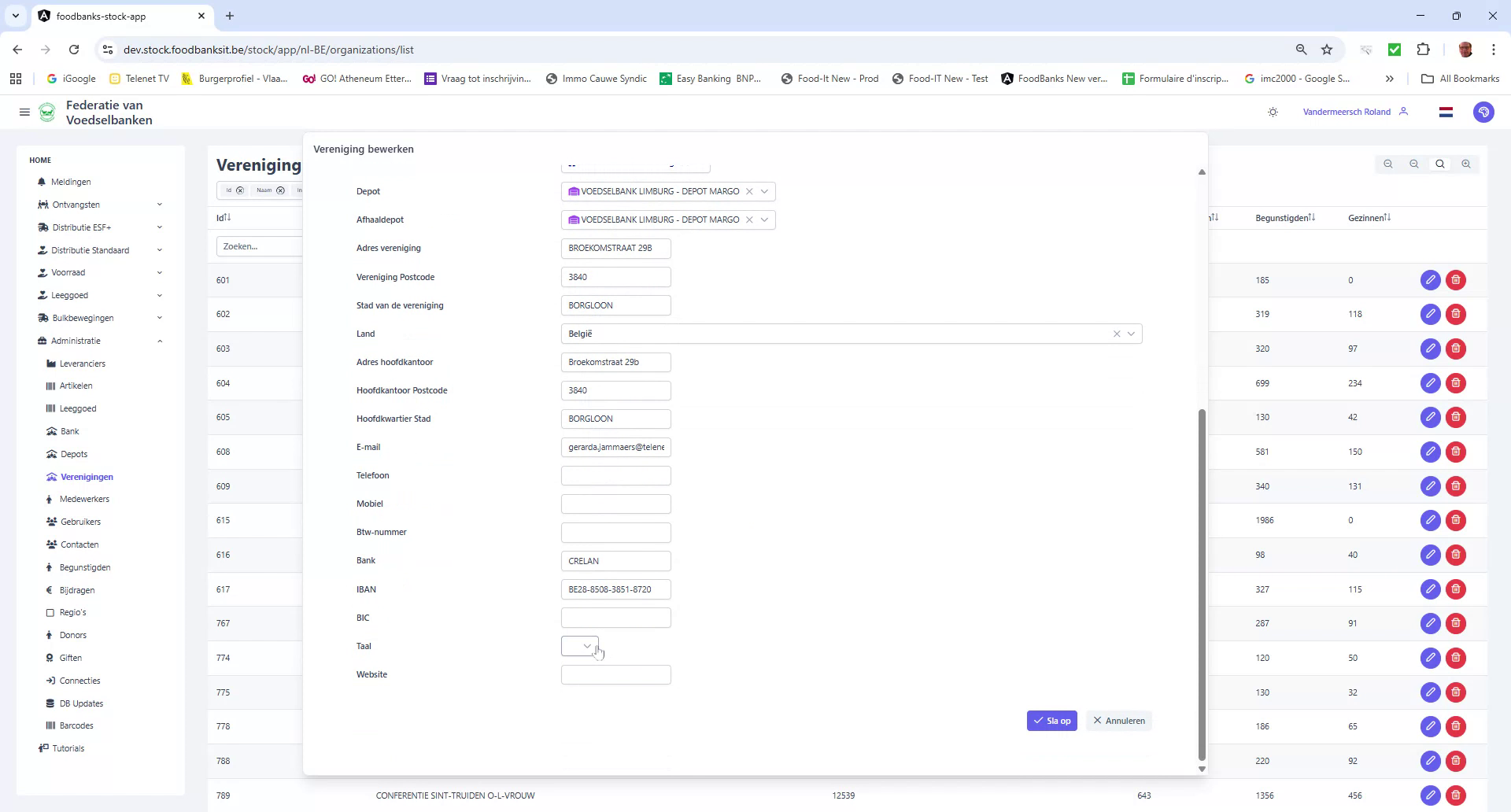Edit CONFERENTIE SINT-TRUIDEN row with pencil icon
Screen dimensions: 1511x812
(1430, 795)
